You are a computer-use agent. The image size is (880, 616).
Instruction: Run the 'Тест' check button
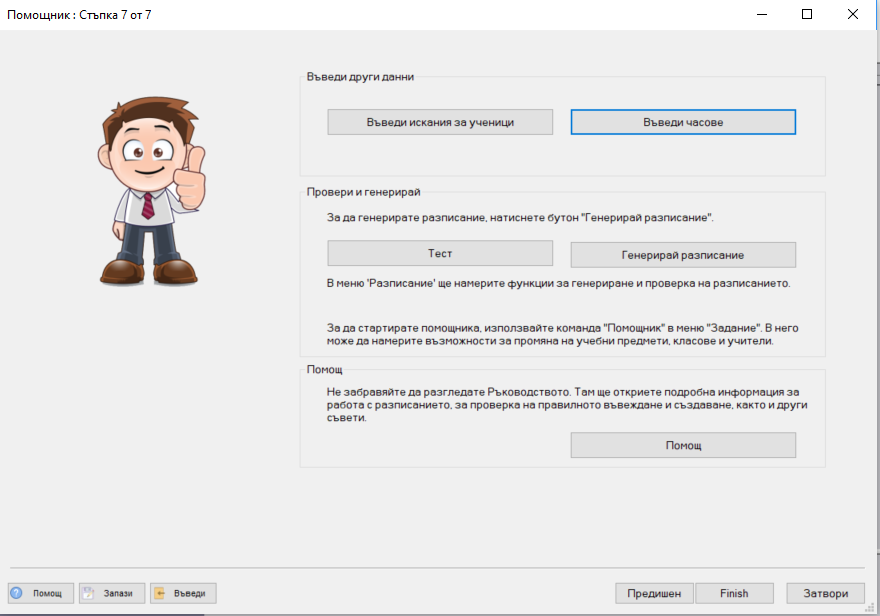click(440, 254)
